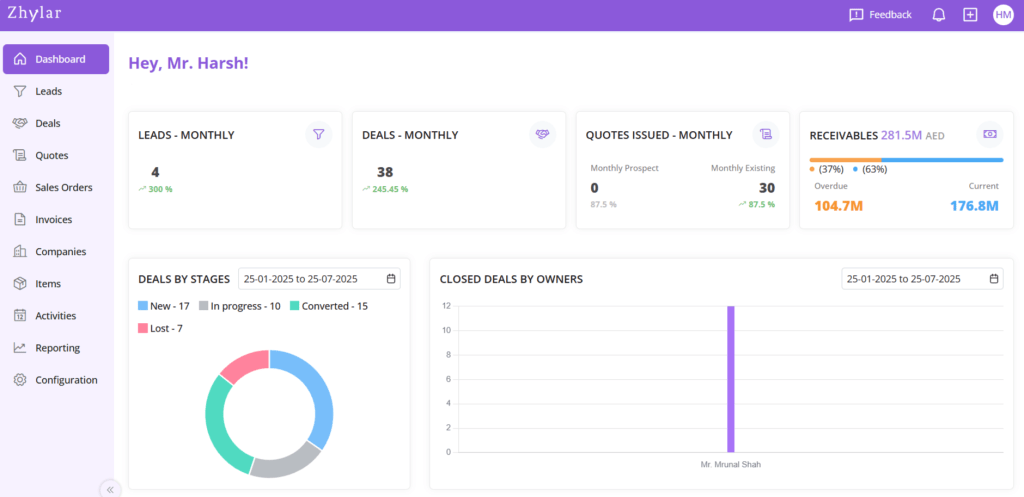The width and height of the screenshot is (1024, 497).
Task: Click the handshake icon in Deals Monthly card
Action: coord(542,134)
